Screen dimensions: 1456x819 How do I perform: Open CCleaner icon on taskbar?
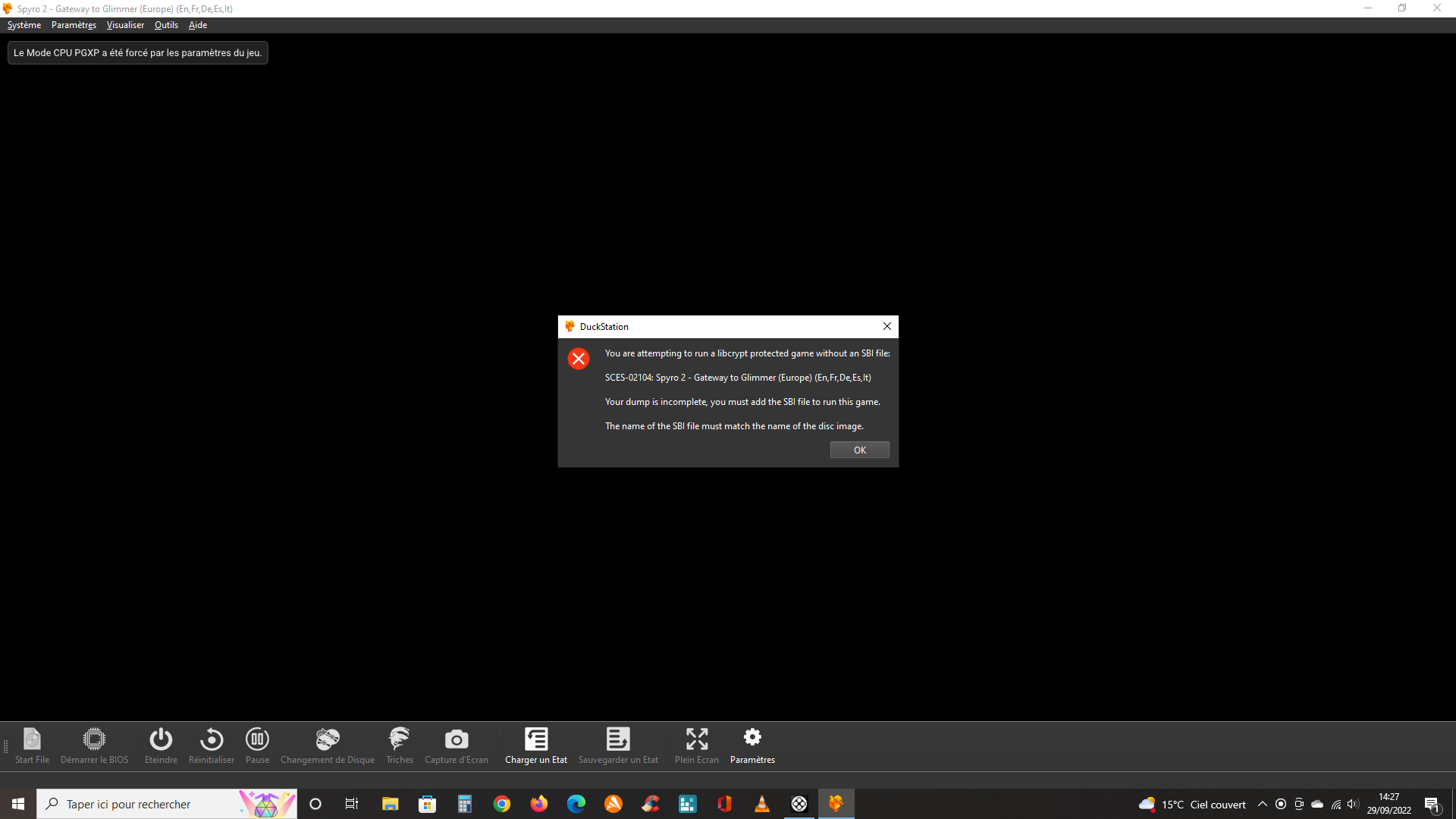click(651, 804)
